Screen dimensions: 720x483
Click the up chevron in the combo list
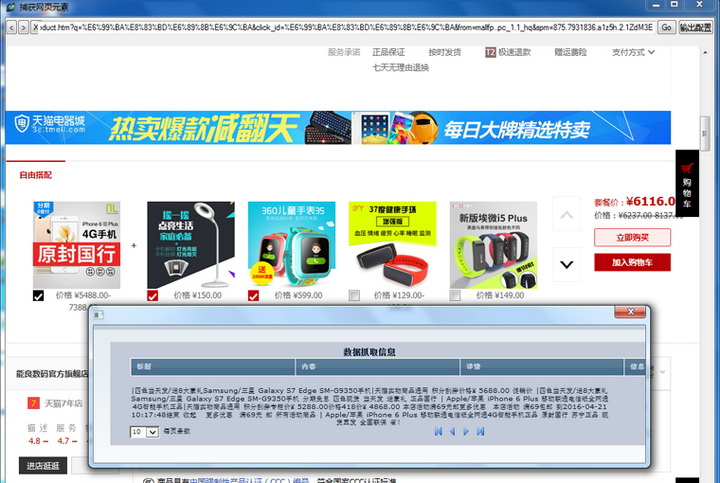(x=567, y=214)
